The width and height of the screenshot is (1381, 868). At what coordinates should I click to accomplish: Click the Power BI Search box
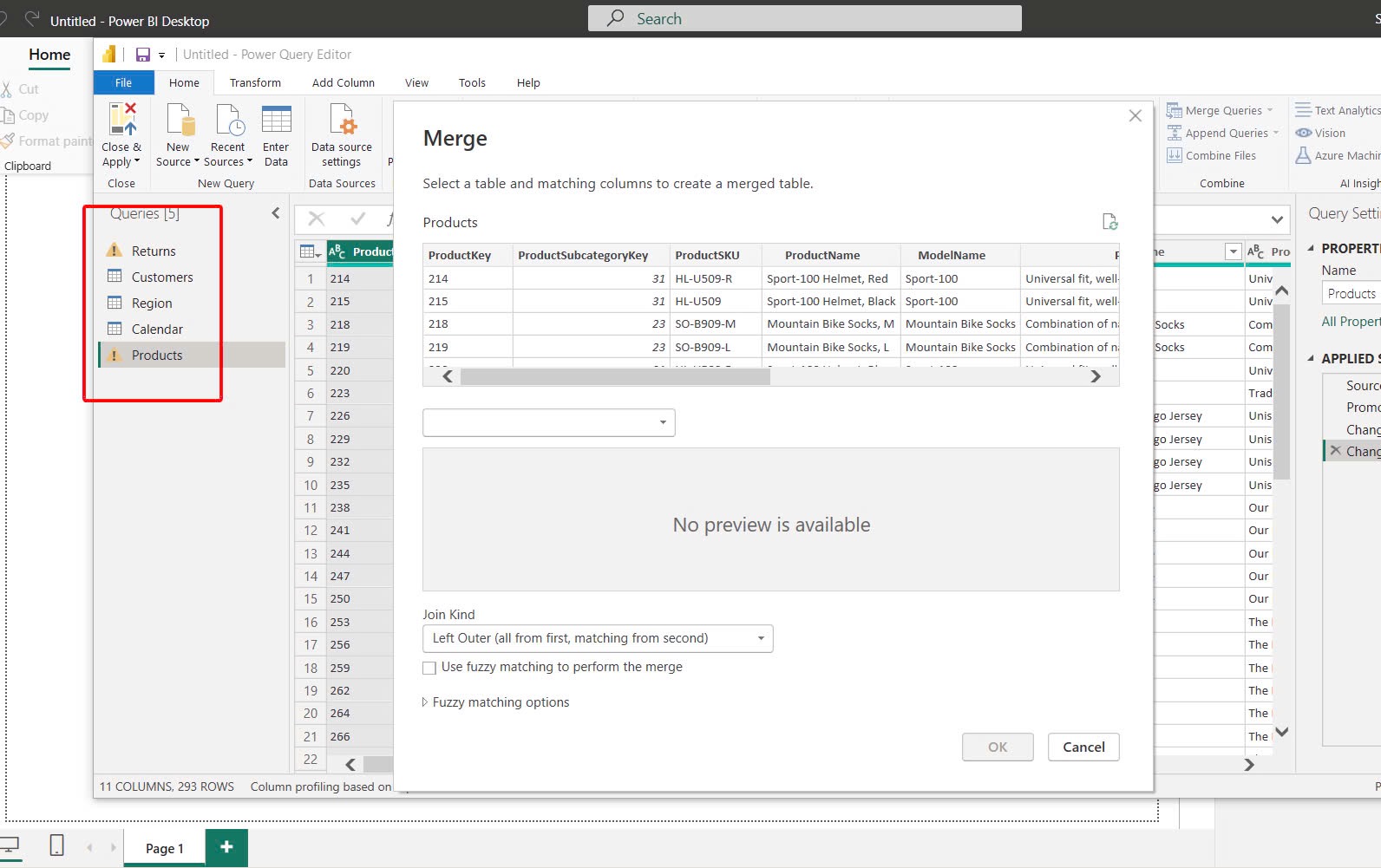pyautogui.click(x=804, y=18)
